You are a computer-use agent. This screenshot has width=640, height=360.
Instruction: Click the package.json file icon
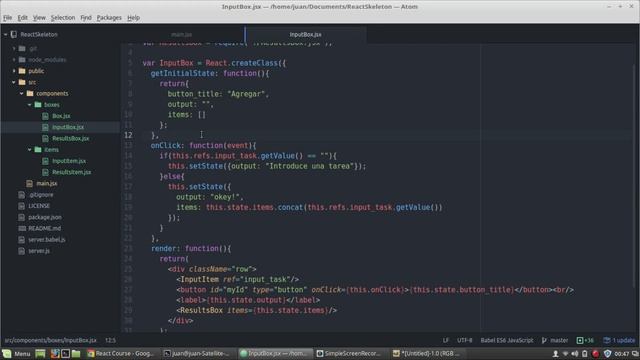coord(22,217)
